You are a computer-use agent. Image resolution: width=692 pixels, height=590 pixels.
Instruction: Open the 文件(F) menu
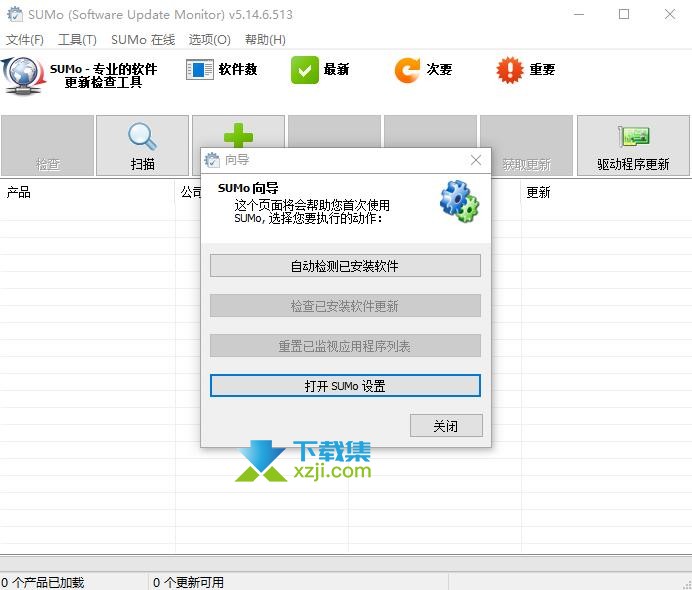[24, 40]
